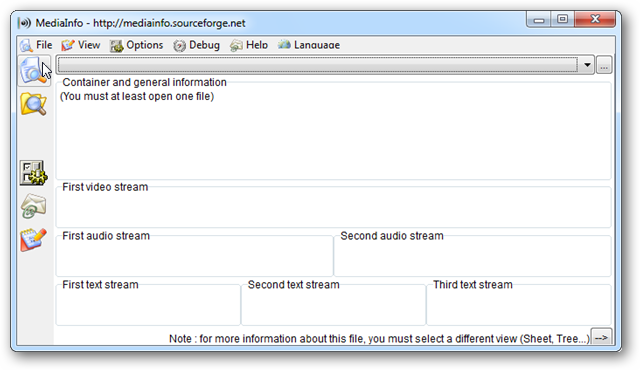Open the File menu
The height and width of the screenshot is (370, 640).
(36, 45)
